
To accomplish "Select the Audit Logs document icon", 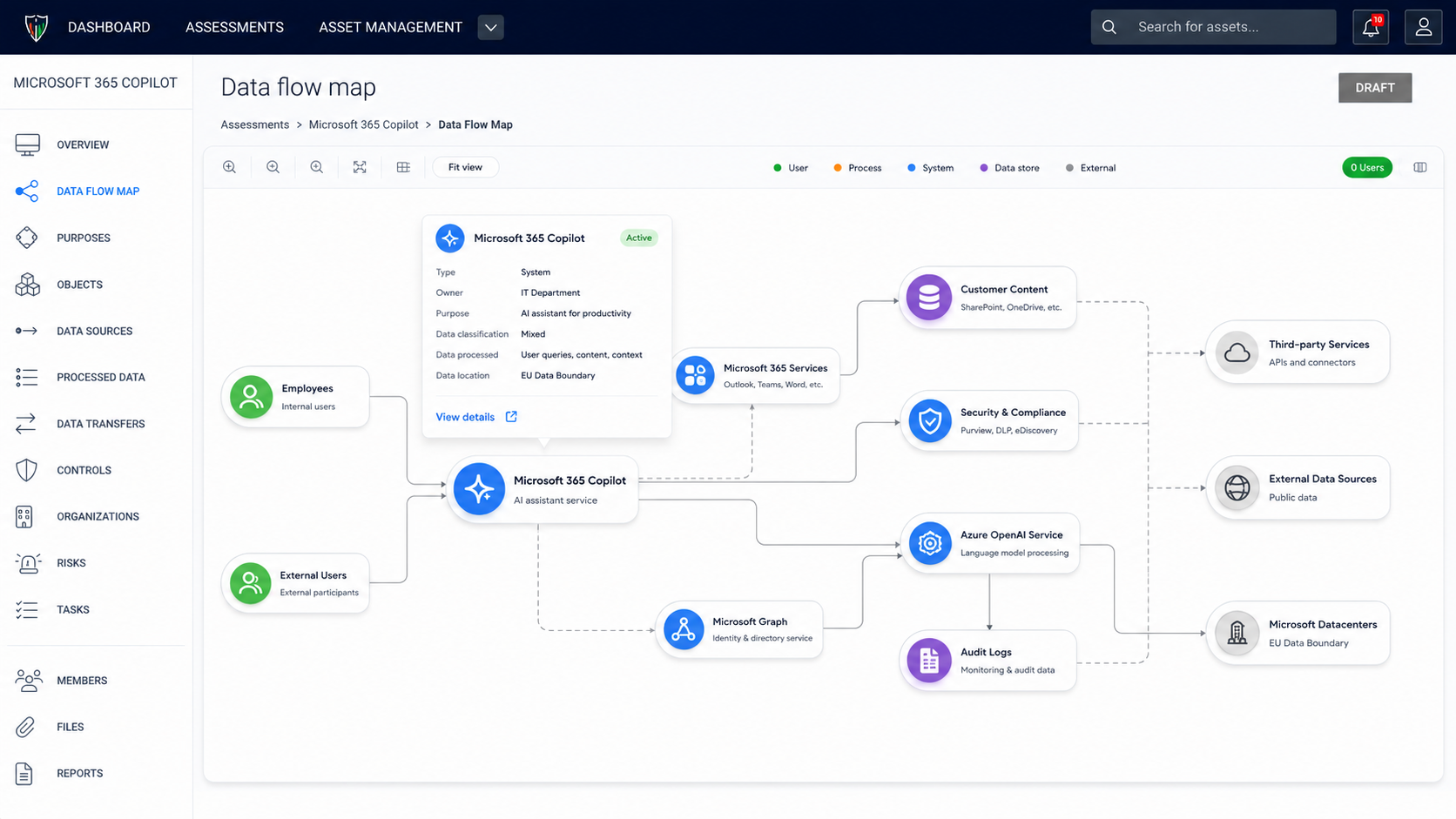I will pyautogui.click(x=929, y=660).
